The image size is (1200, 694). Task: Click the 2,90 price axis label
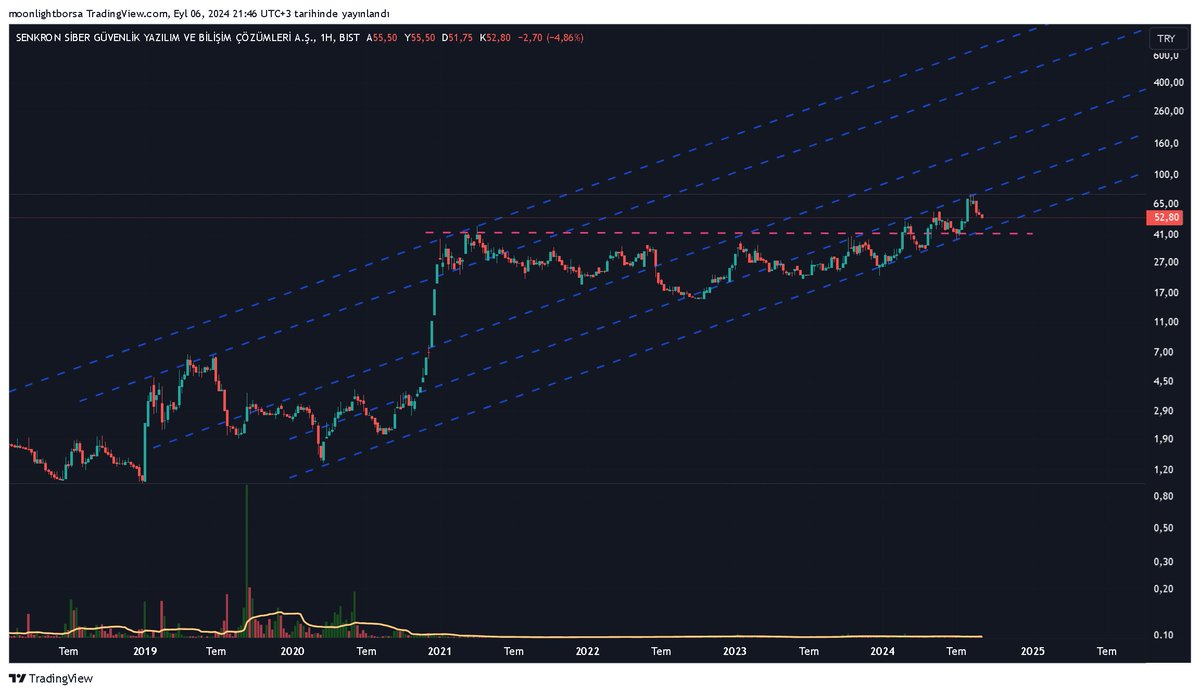1161,411
